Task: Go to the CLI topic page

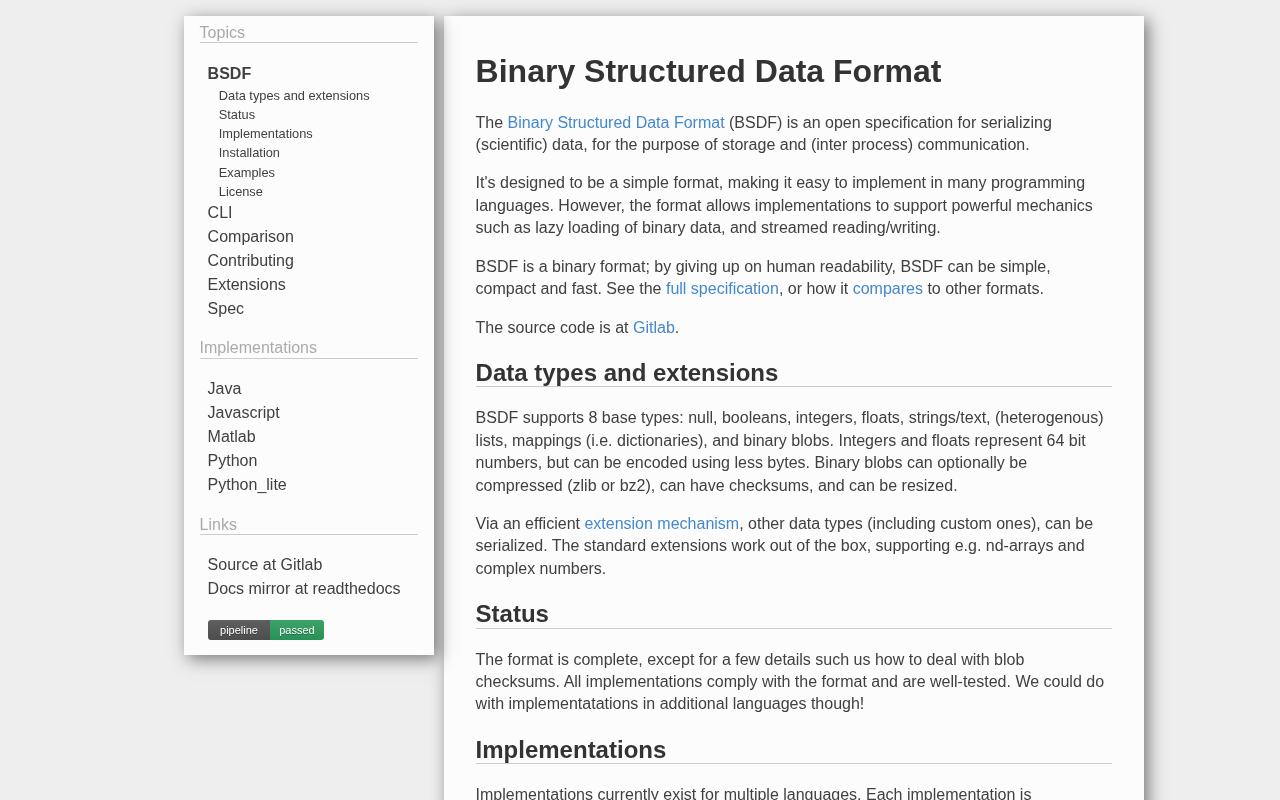Action: 220,213
